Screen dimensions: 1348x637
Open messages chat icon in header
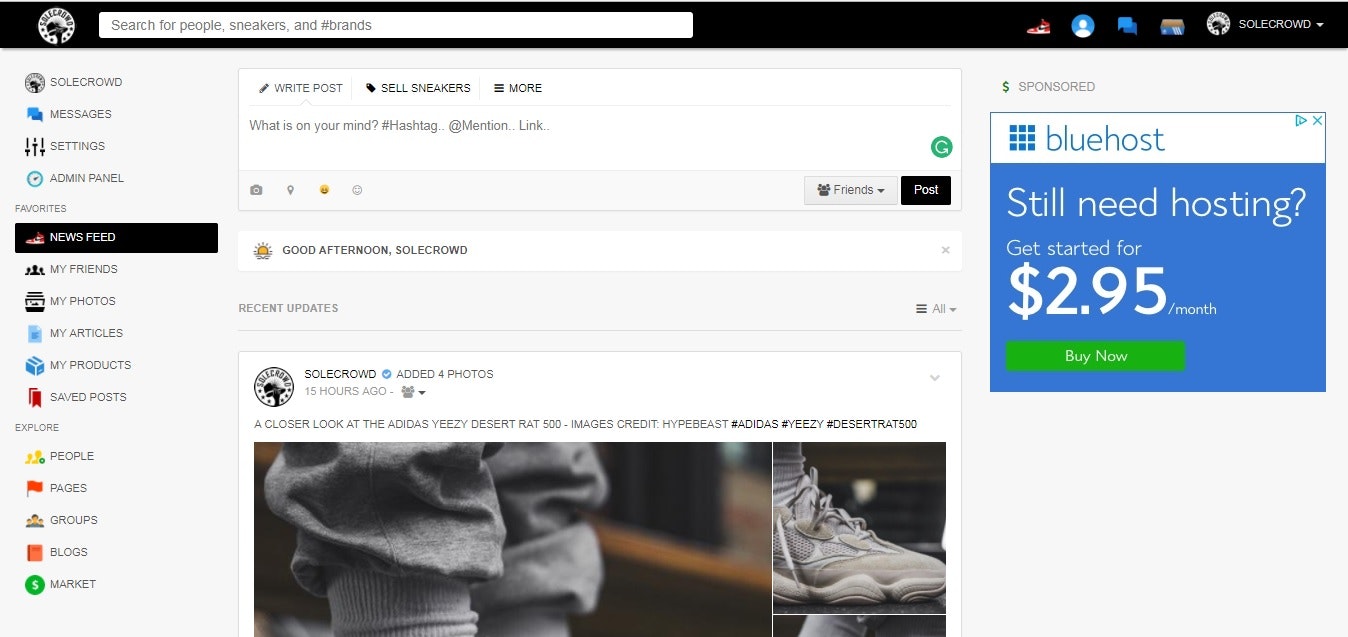point(1127,26)
